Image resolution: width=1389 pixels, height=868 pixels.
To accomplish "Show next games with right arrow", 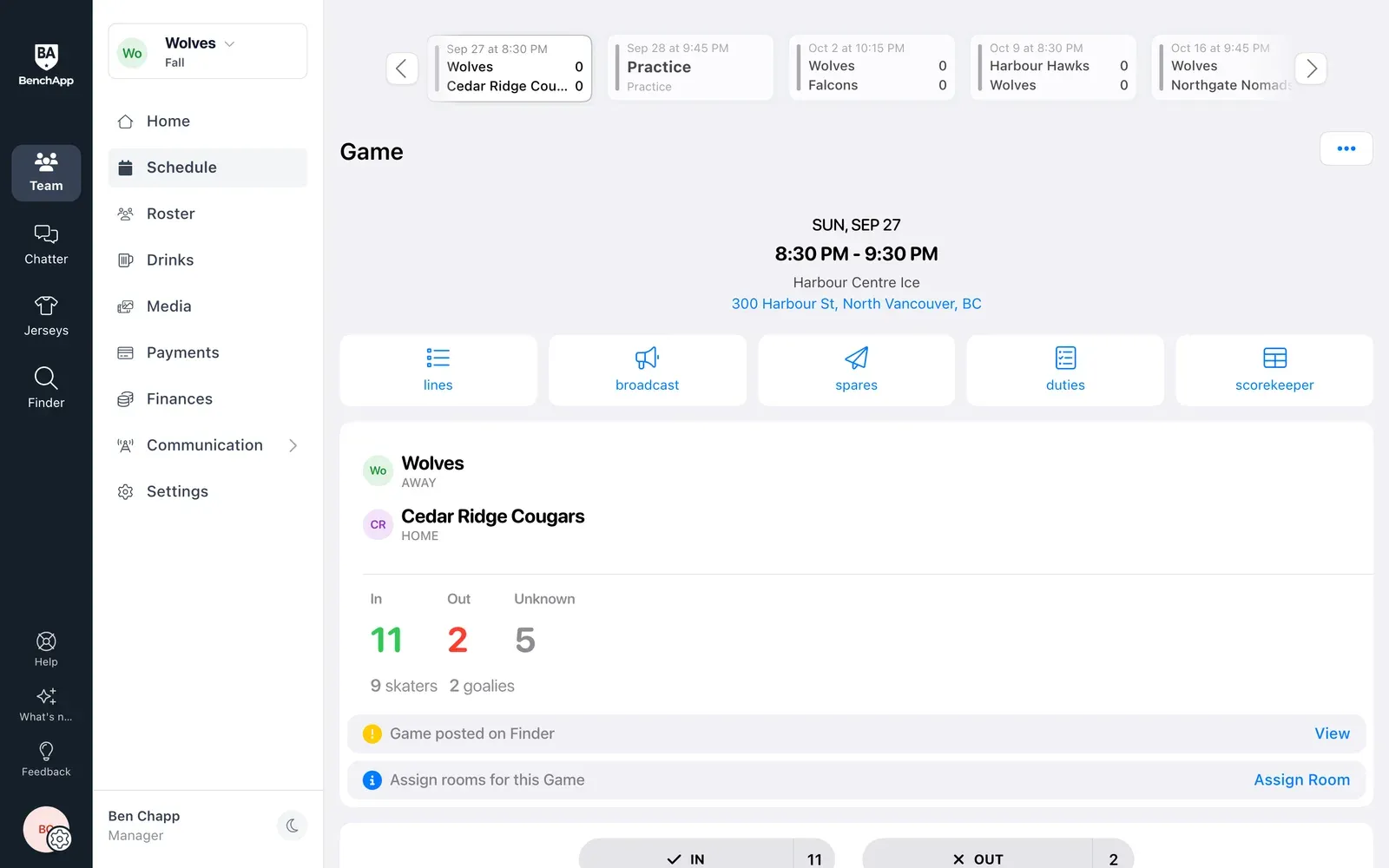I will point(1311,68).
